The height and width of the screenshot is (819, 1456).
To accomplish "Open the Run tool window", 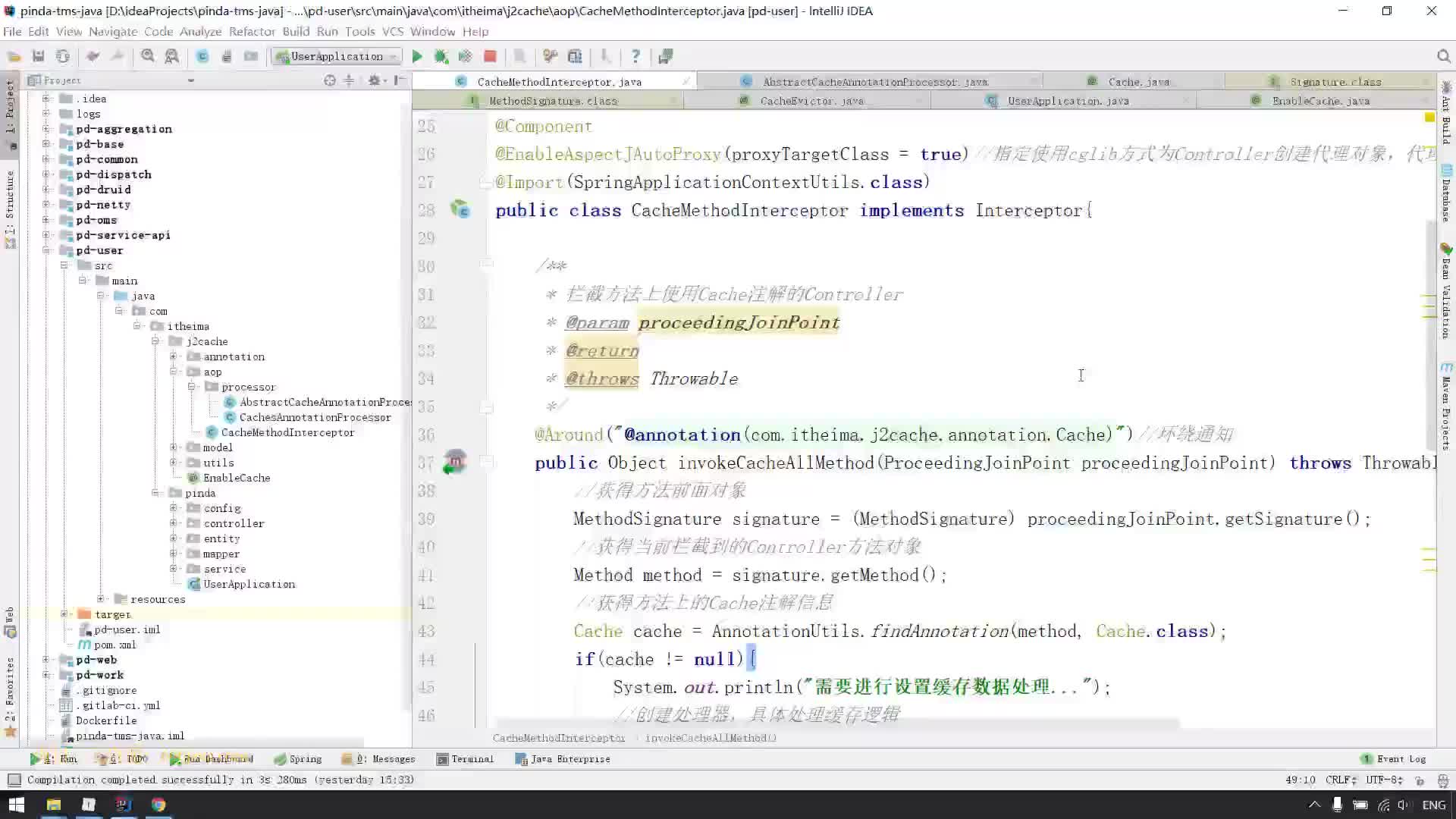I will point(53,759).
